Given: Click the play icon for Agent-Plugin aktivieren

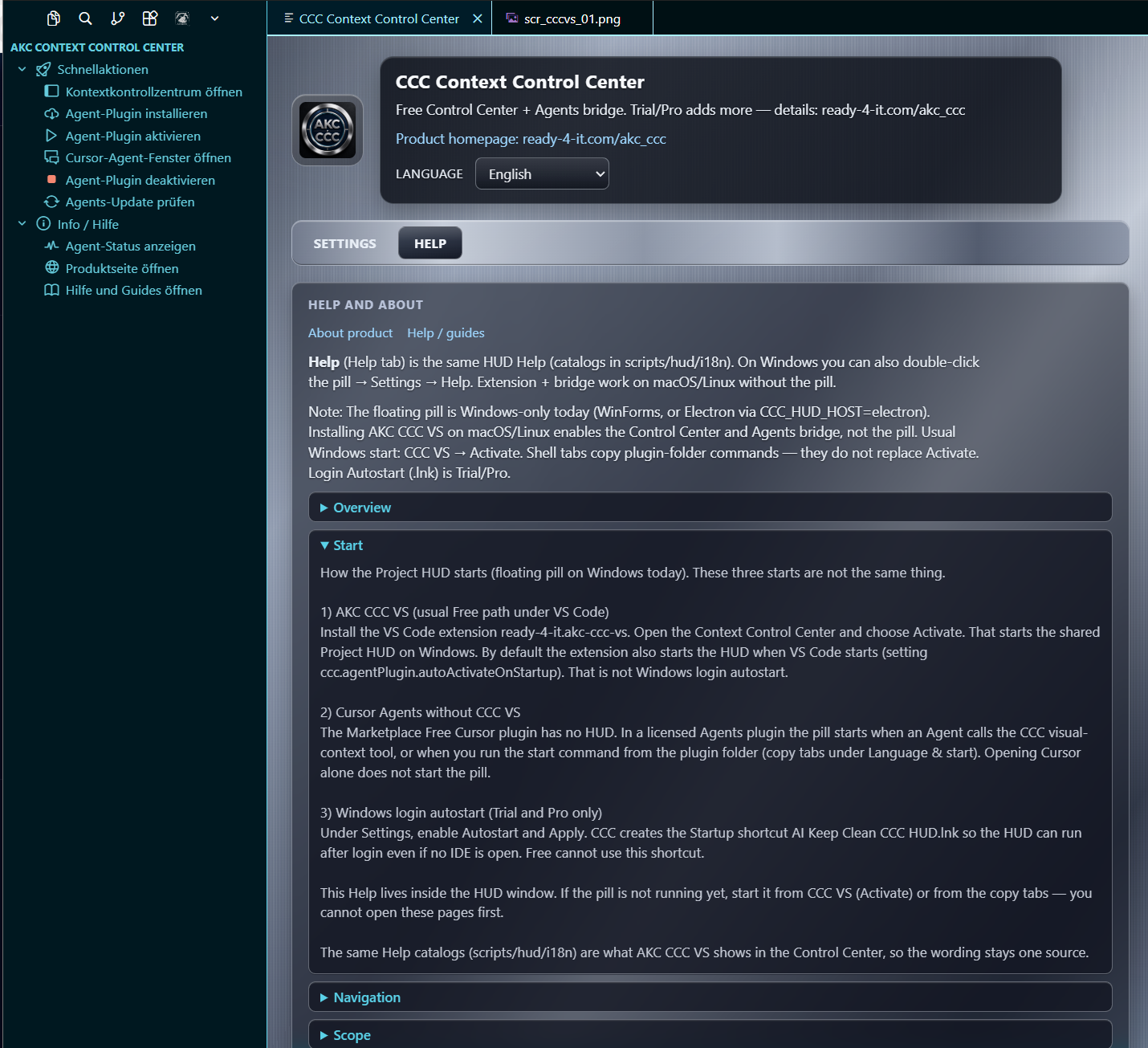Looking at the screenshot, I should (x=51, y=136).
